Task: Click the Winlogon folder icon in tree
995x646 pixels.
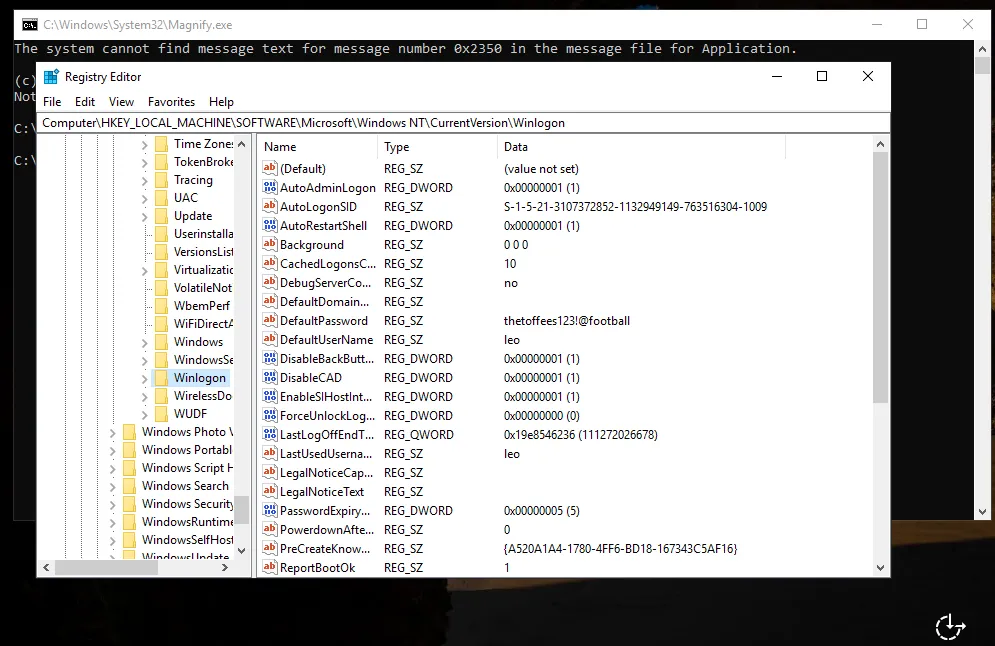Action: (162, 378)
